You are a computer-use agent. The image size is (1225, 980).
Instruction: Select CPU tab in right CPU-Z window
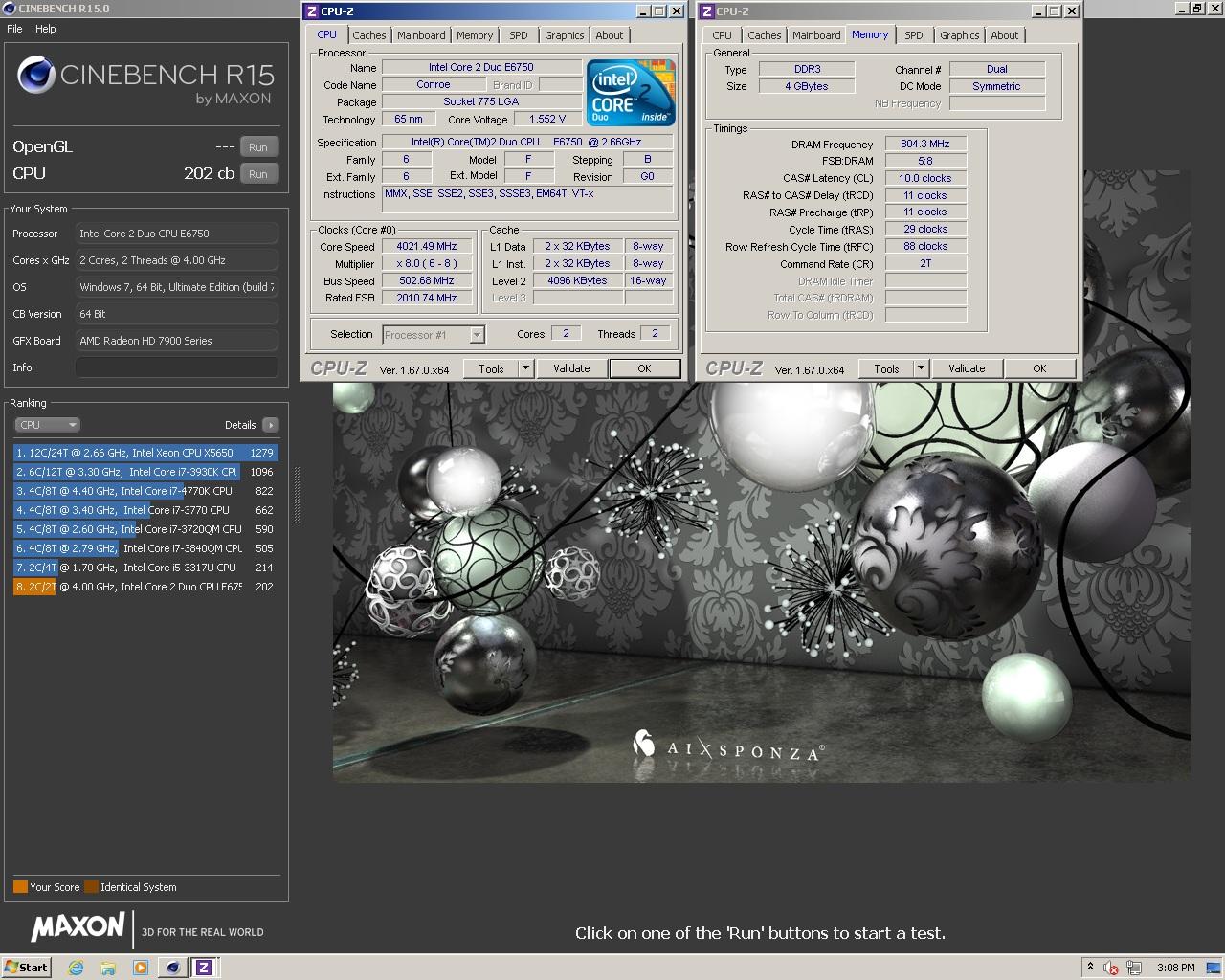coord(723,35)
